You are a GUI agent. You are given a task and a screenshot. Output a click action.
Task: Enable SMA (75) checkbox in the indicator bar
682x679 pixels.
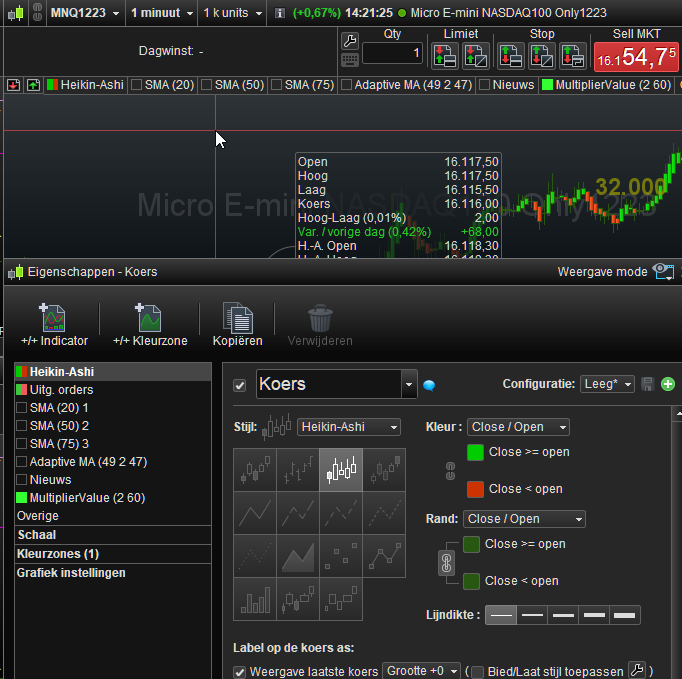[277, 85]
